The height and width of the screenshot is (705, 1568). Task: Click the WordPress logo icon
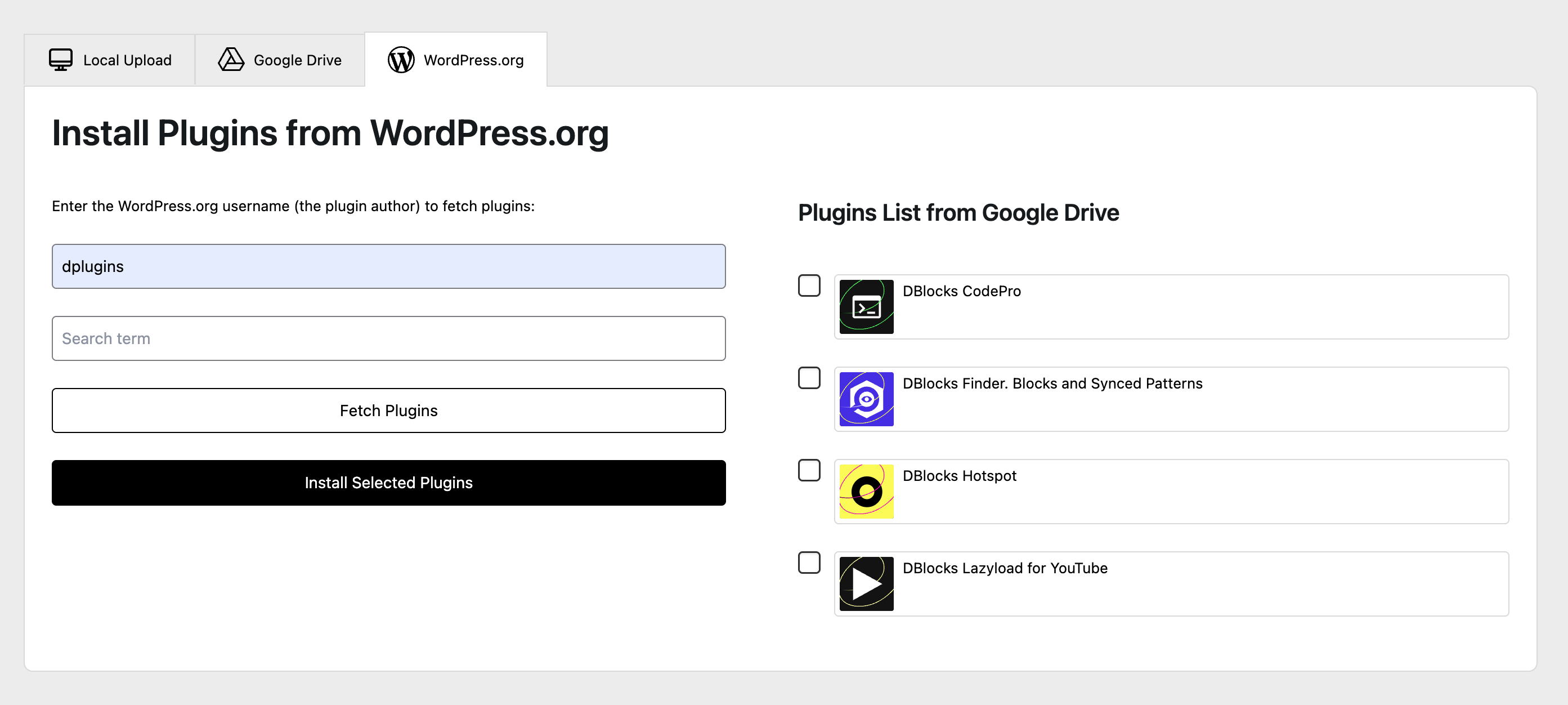(x=401, y=60)
